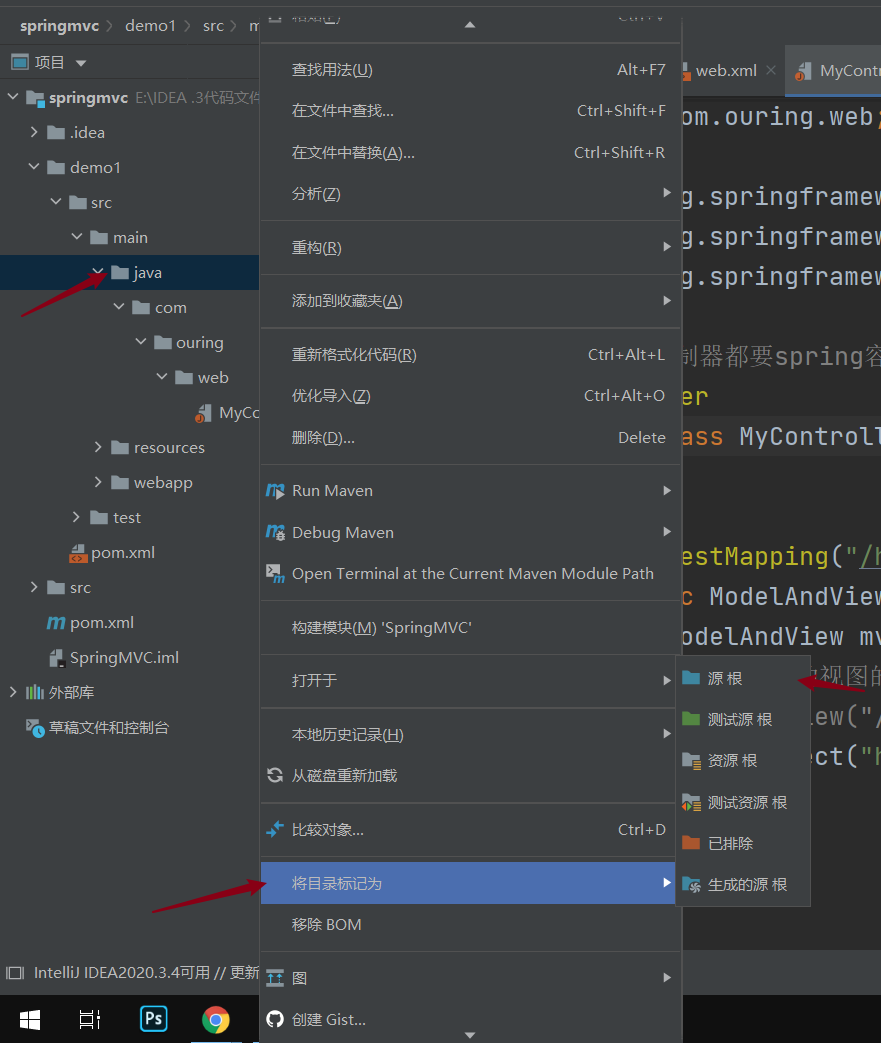This screenshot has width=881, height=1043.
Task: Collapse the springmvc project root
Action: point(13,97)
